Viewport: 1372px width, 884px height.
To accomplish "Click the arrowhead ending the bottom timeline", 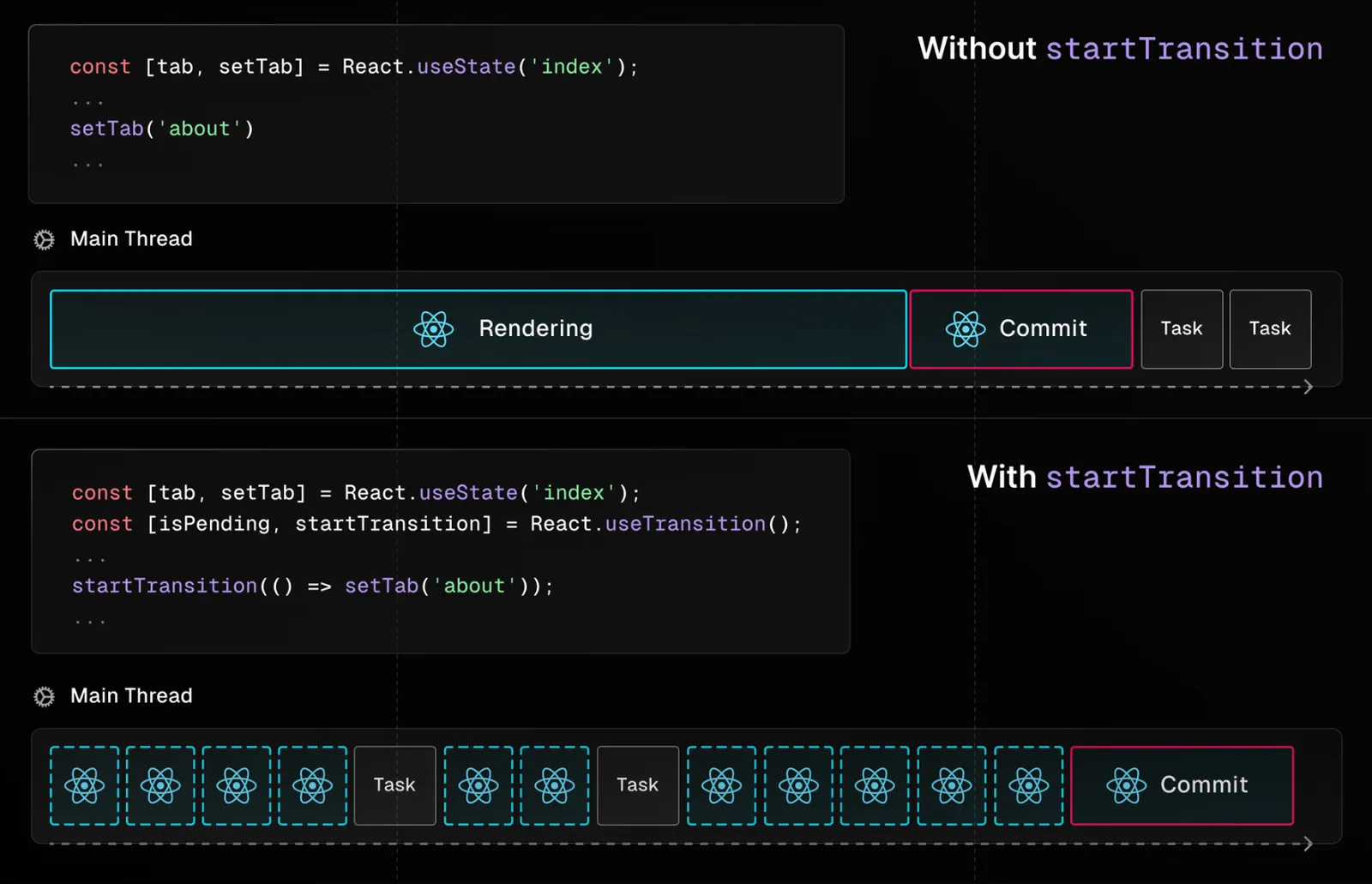I will 1308,844.
